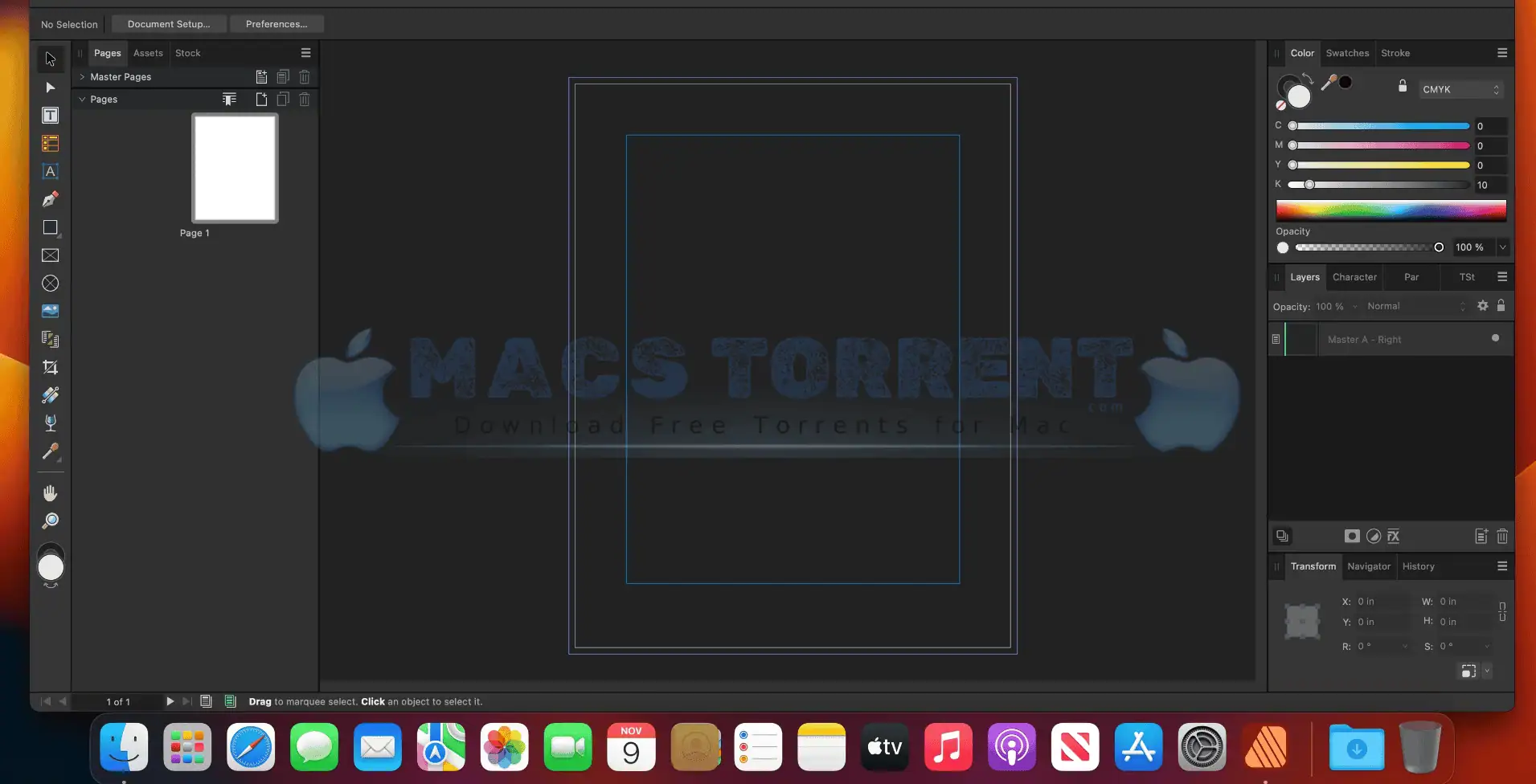Click the colour spectrum bar
The height and width of the screenshot is (784, 1536).
coord(1391,210)
